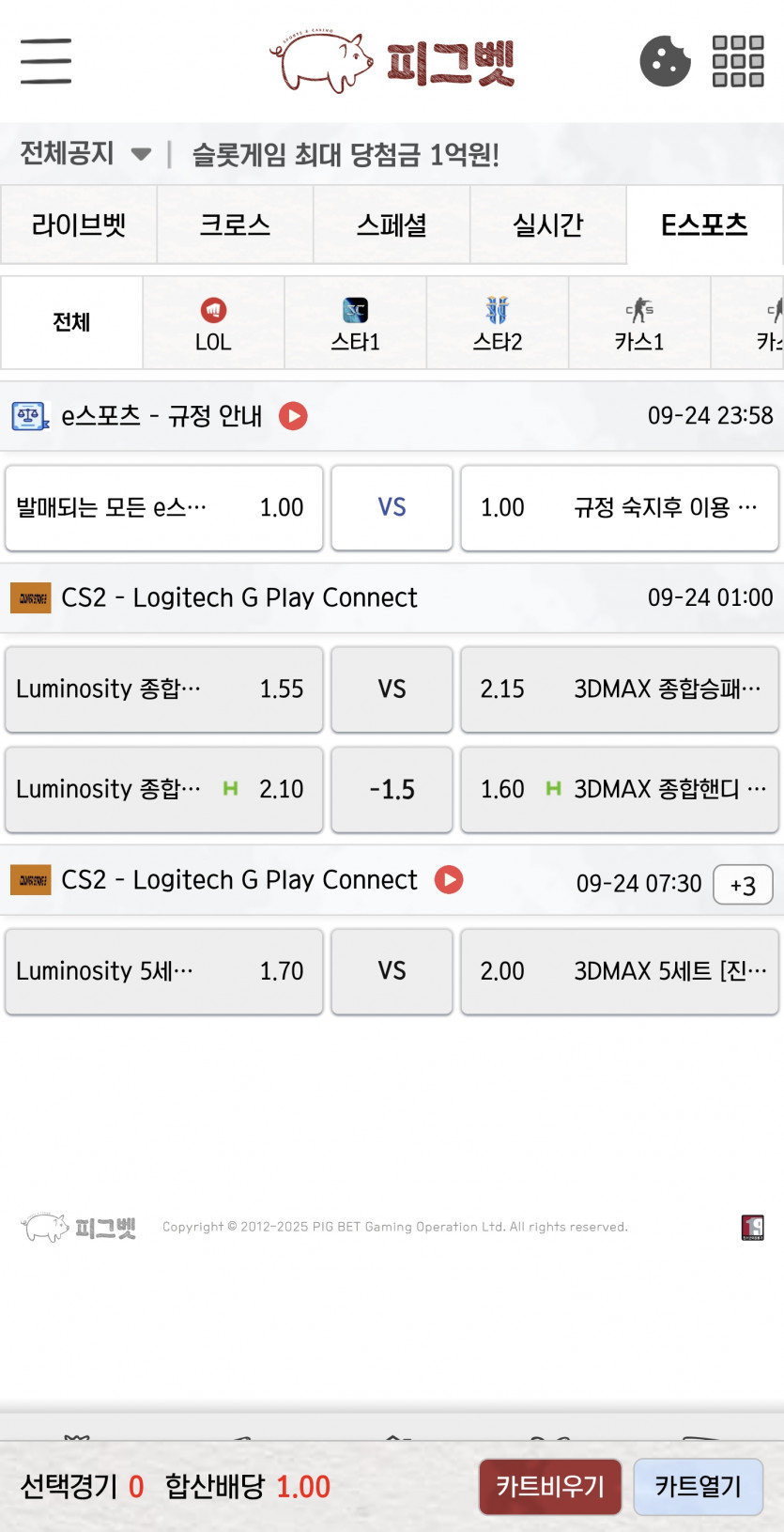
Task: Open the grid apps menu icon
Action: point(738,61)
